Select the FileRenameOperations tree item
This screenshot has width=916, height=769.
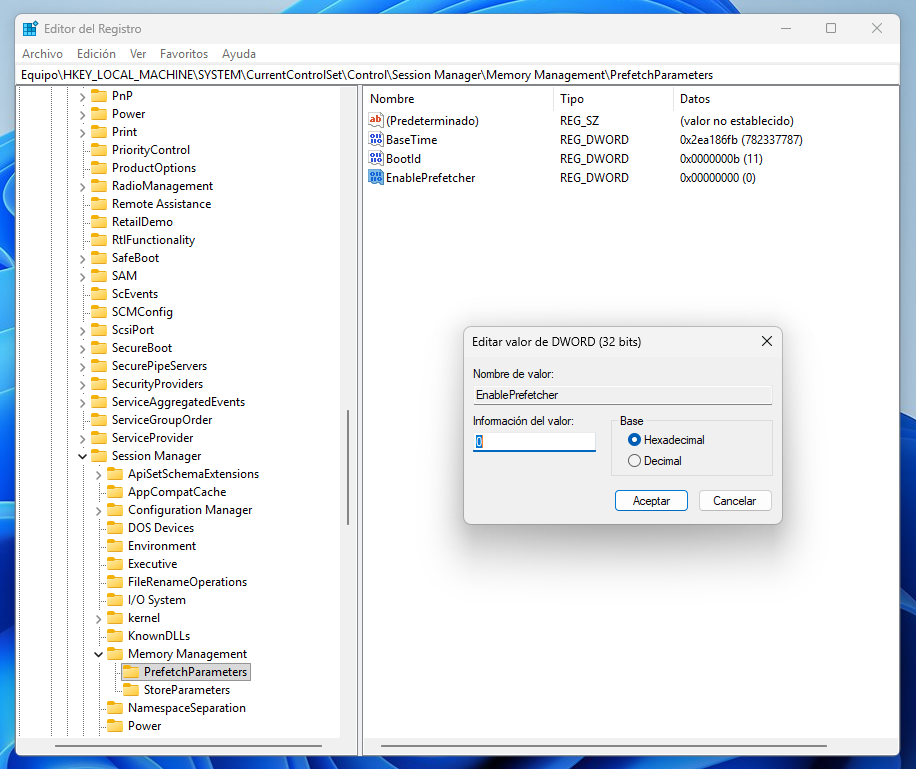(188, 581)
